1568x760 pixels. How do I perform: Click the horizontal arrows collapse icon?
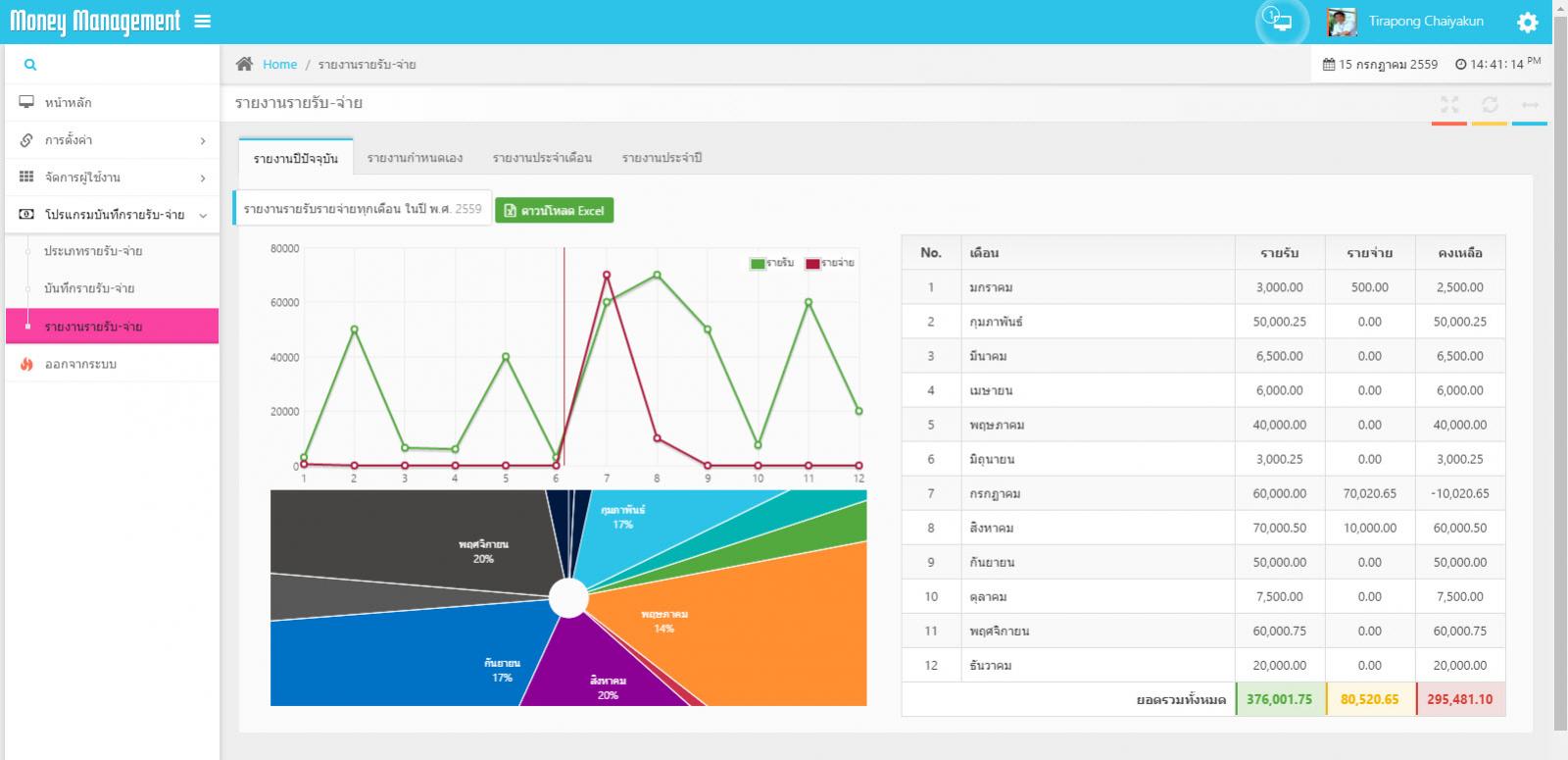[x=1530, y=104]
